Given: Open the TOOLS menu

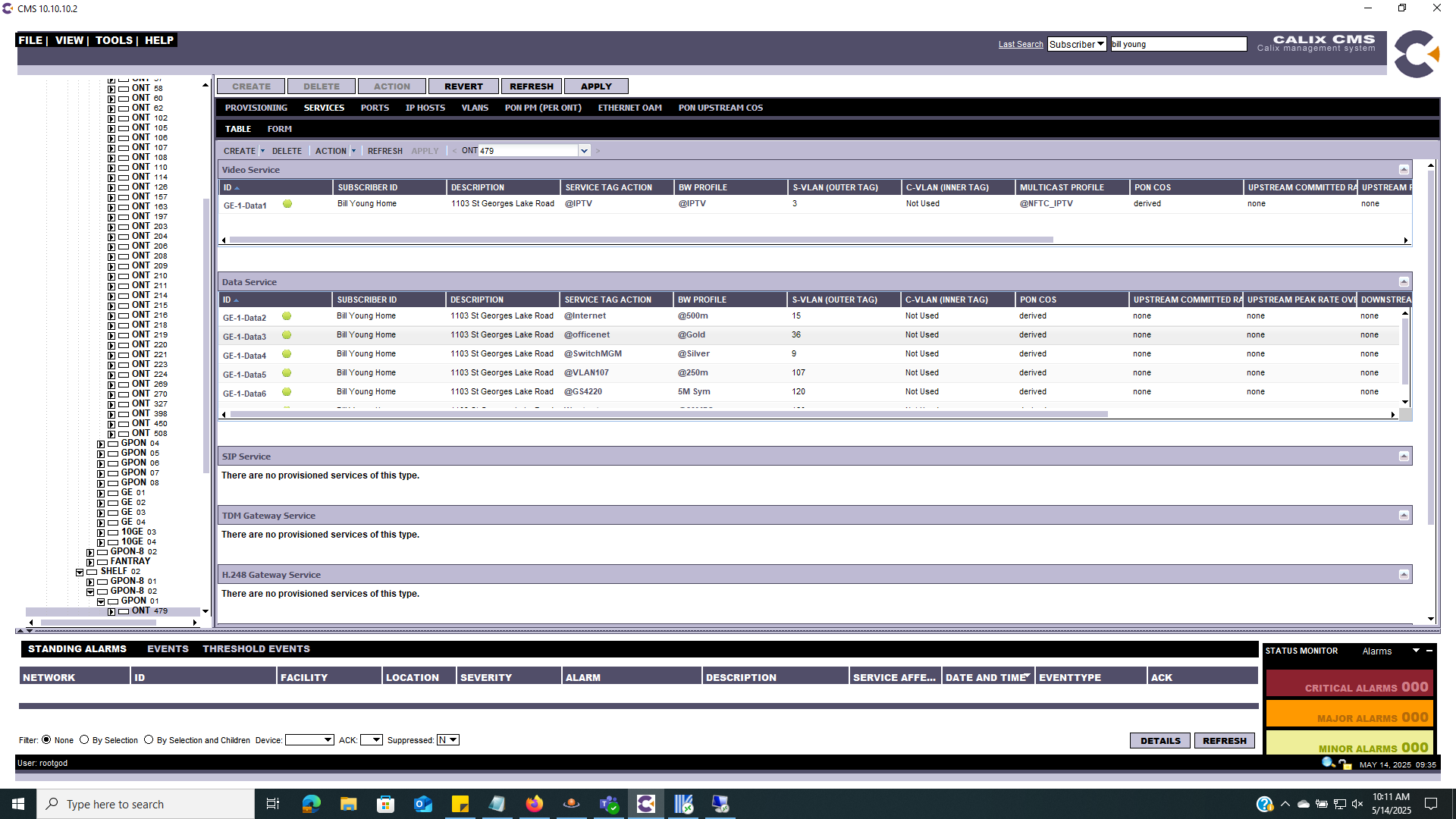Looking at the screenshot, I should point(114,40).
